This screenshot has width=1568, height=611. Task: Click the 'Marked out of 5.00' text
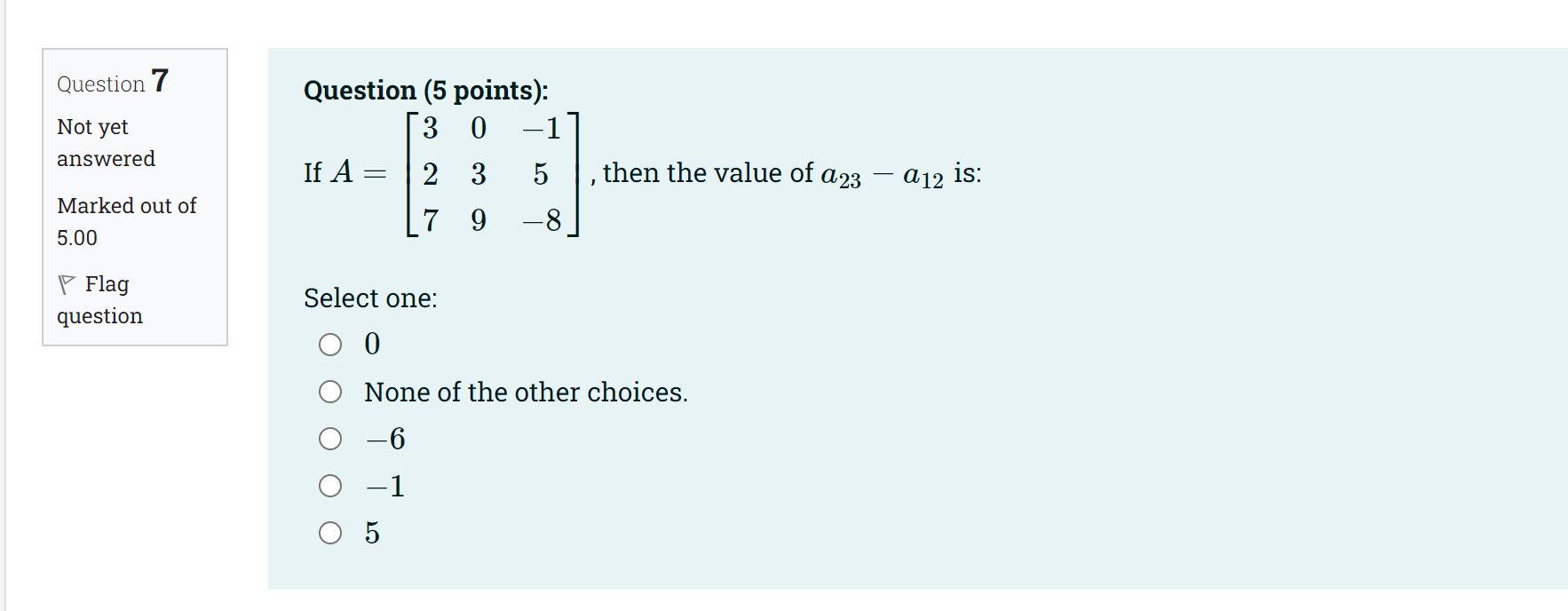click(126, 220)
